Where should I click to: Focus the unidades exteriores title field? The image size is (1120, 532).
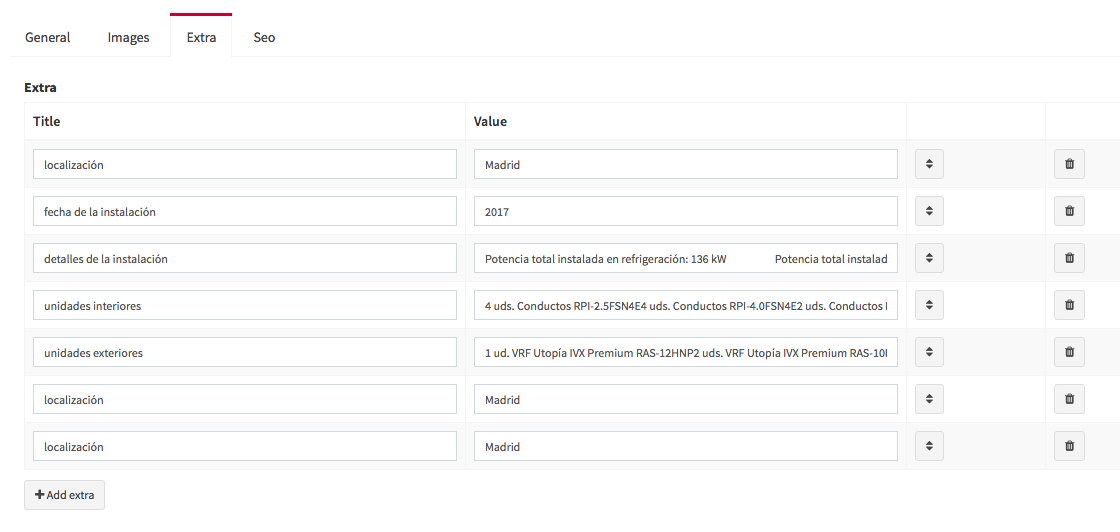244,352
